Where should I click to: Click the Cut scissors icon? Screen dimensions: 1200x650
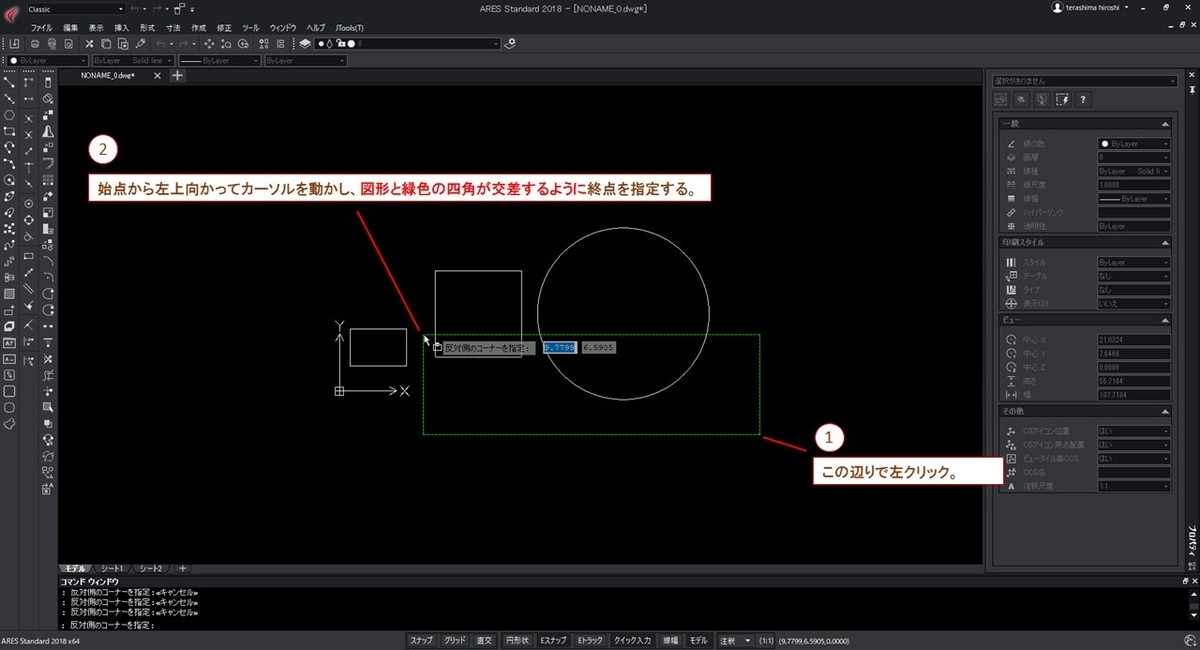coord(90,44)
